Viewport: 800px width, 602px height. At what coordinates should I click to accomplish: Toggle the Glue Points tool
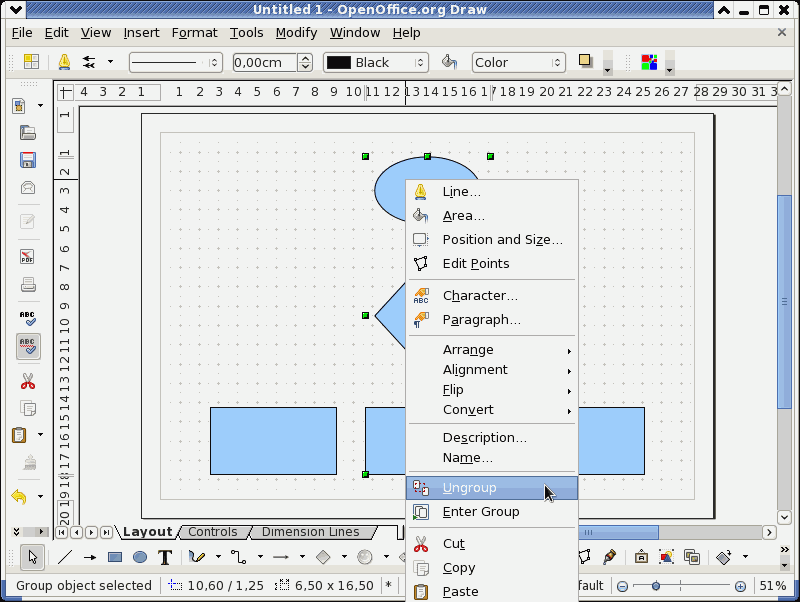click(x=609, y=557)
